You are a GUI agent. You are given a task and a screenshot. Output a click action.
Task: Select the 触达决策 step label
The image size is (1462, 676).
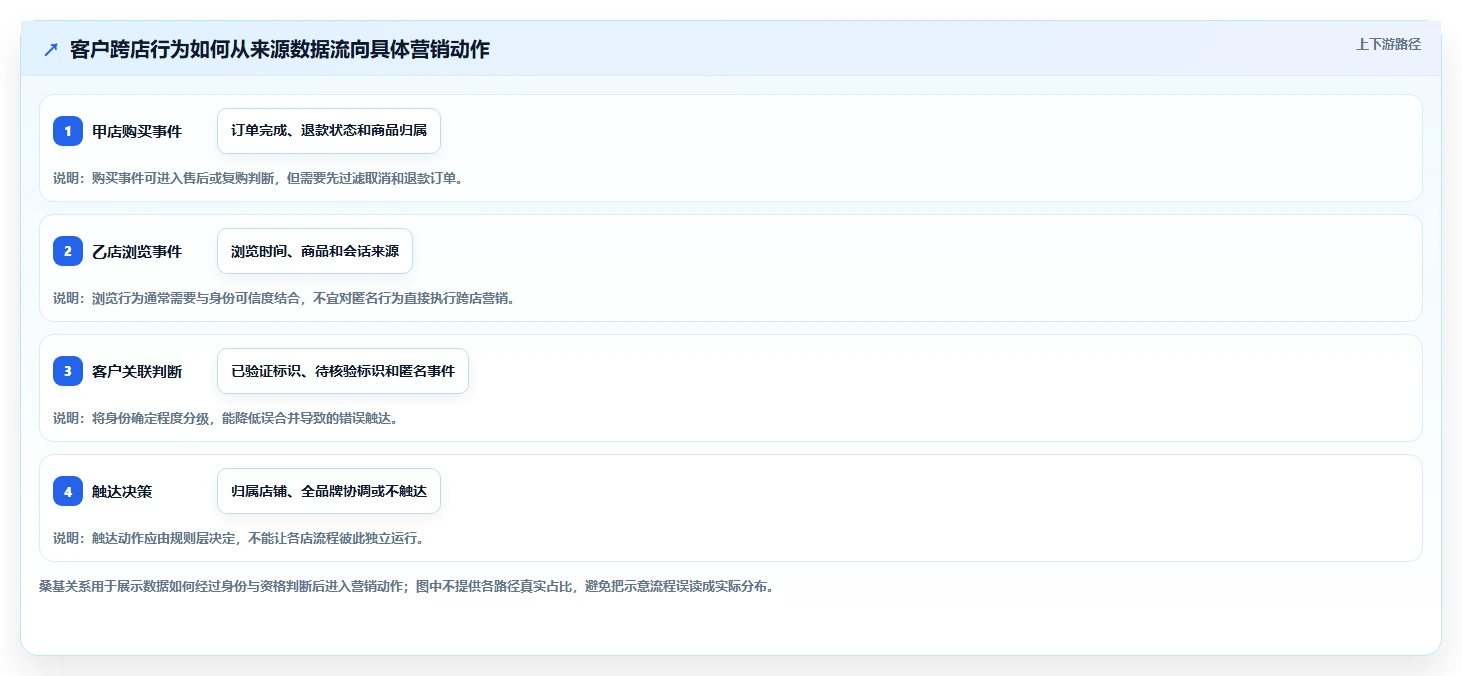pos(122,491)
